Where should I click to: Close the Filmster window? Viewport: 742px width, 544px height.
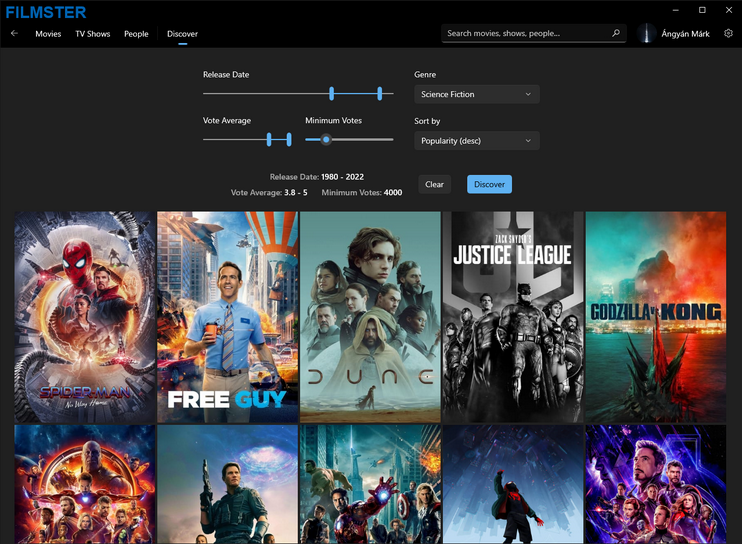[729, 10]
